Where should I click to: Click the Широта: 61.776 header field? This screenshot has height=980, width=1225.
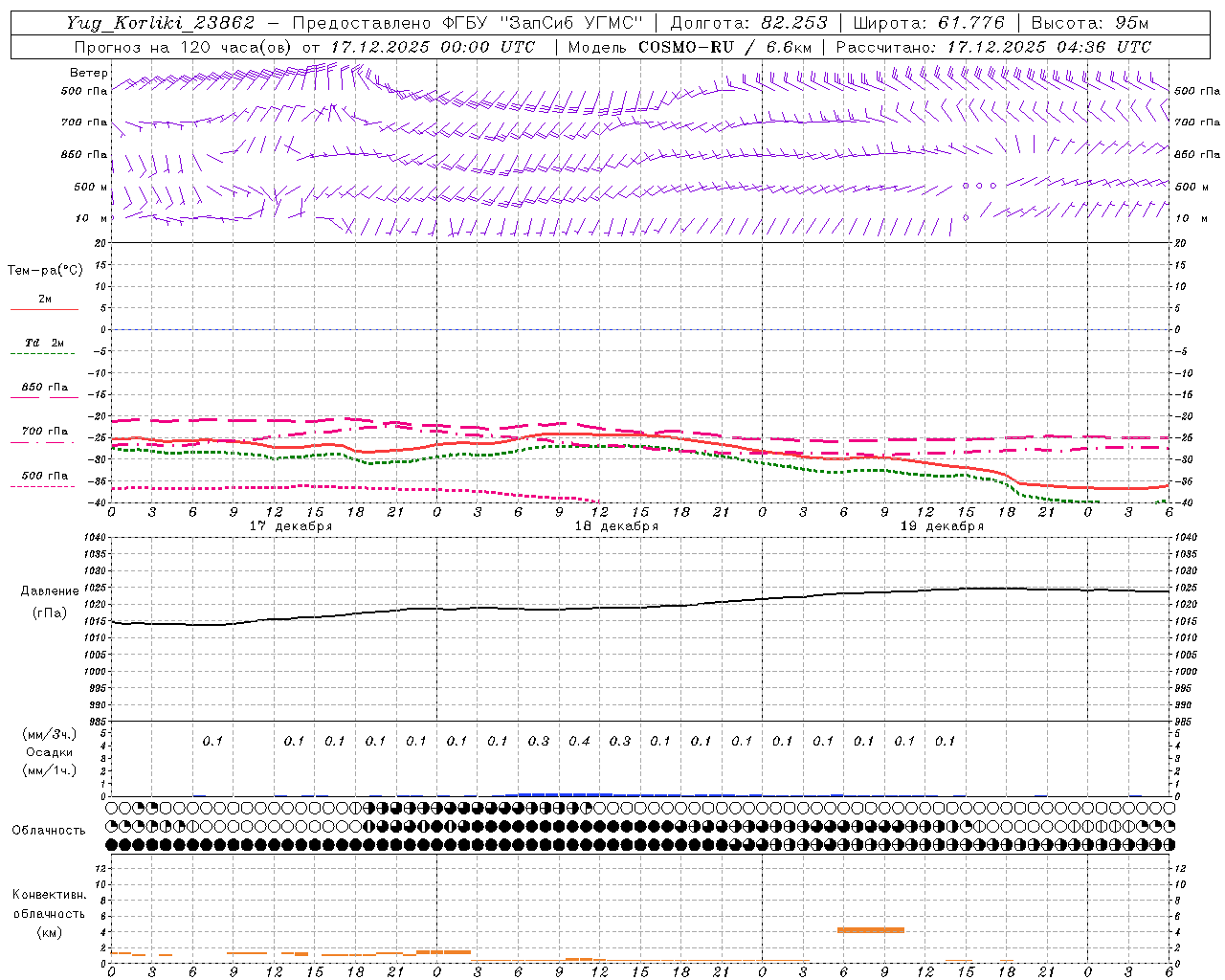928,23
